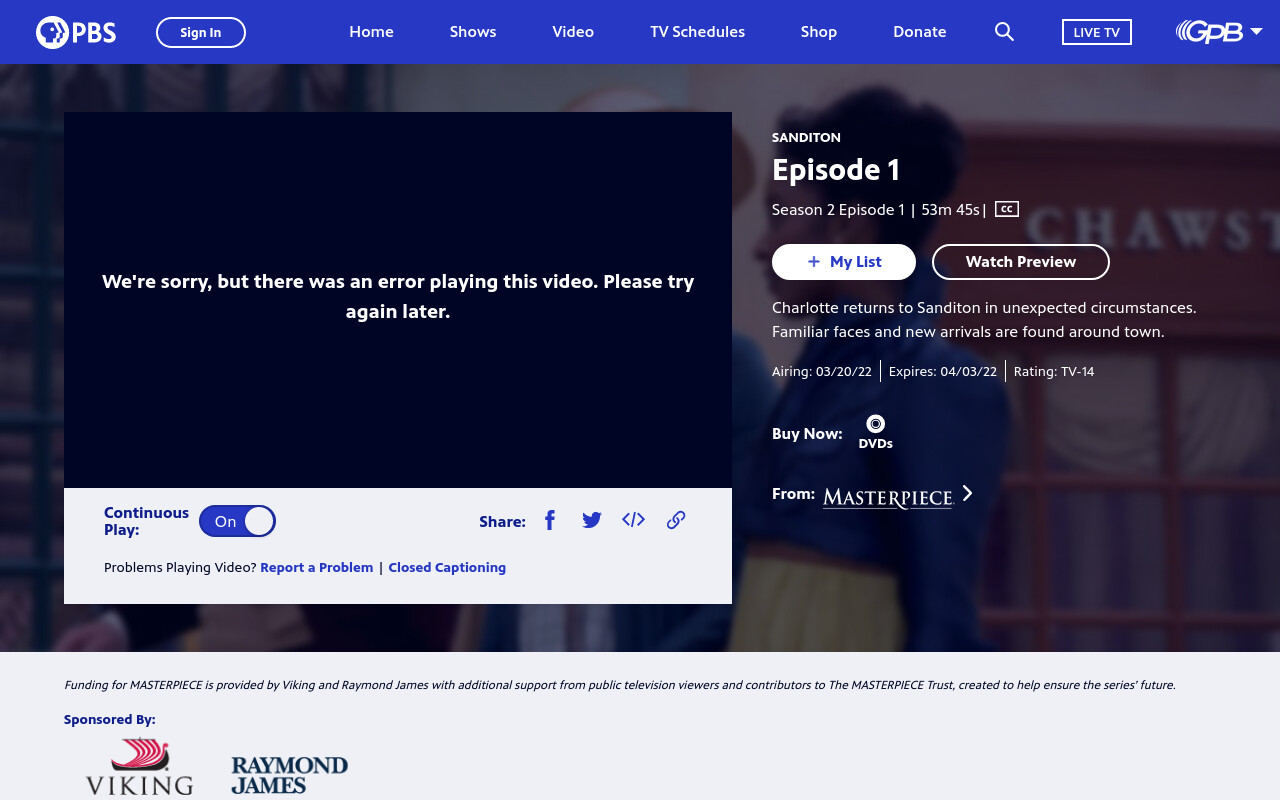Open TV Schedules
This screenshot has height=800, width=1280.
tap(697, 32)
